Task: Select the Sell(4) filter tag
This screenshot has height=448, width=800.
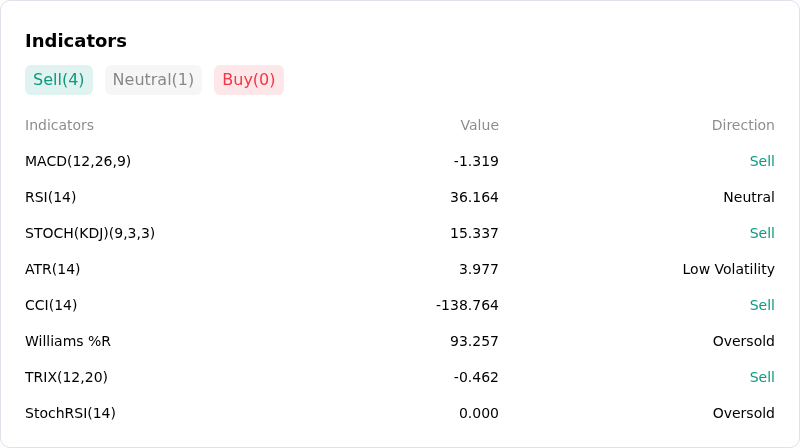Action: pyautogui.click(x=59, y=80)
